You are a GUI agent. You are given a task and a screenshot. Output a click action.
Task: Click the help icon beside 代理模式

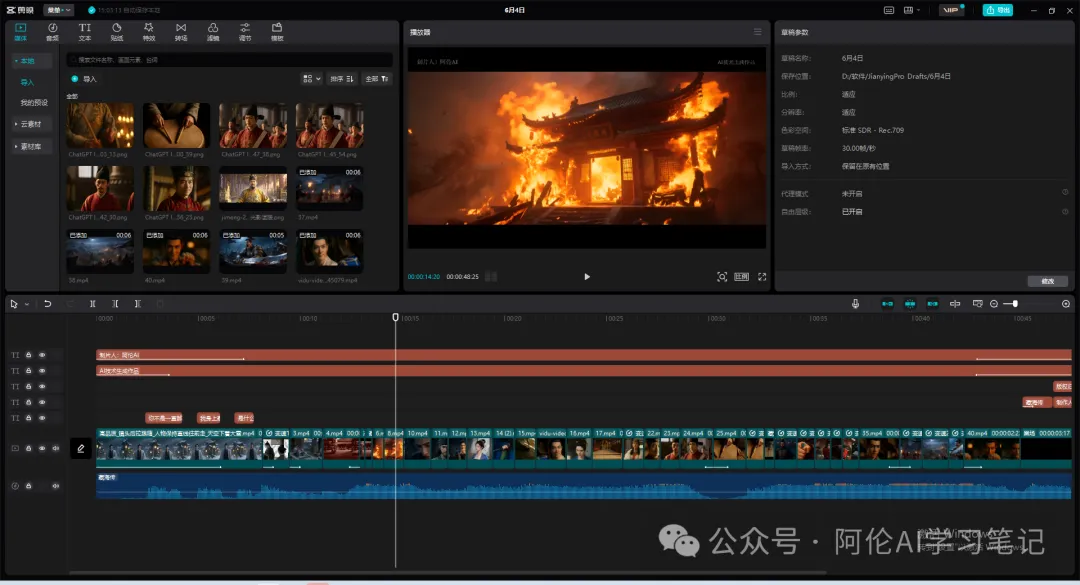[x=1065, y=193]
